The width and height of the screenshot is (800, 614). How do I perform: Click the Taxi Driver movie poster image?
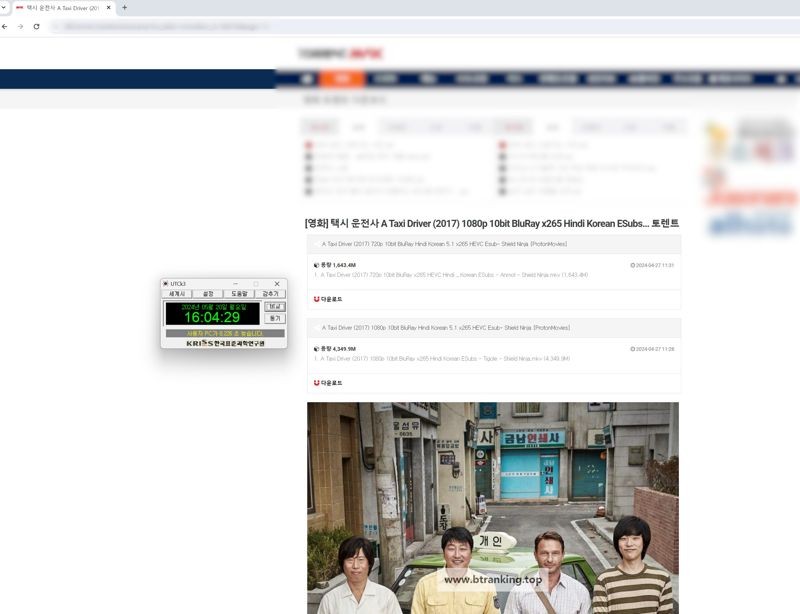click(x=493, y=508)
